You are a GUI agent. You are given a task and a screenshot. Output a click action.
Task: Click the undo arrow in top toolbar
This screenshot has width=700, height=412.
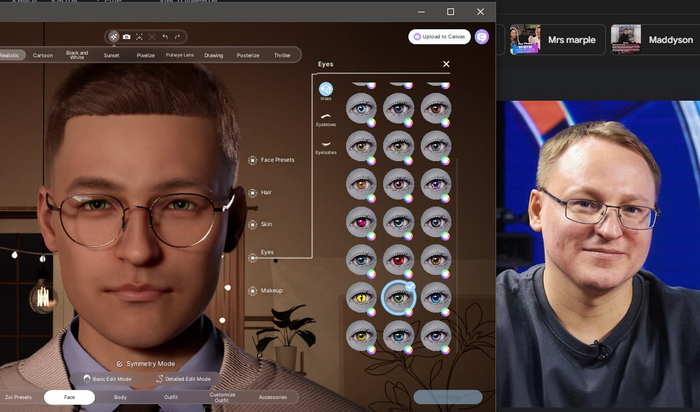(x=165, y=37)
